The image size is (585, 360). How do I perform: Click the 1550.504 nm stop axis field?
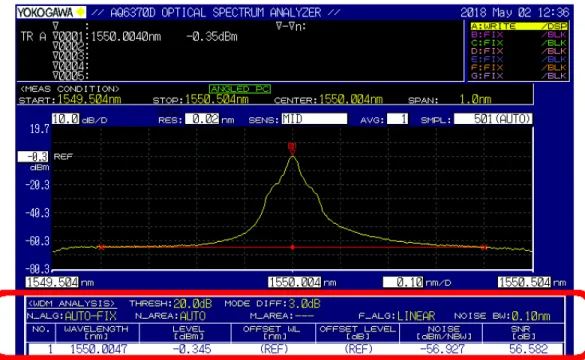coord(524,282)
